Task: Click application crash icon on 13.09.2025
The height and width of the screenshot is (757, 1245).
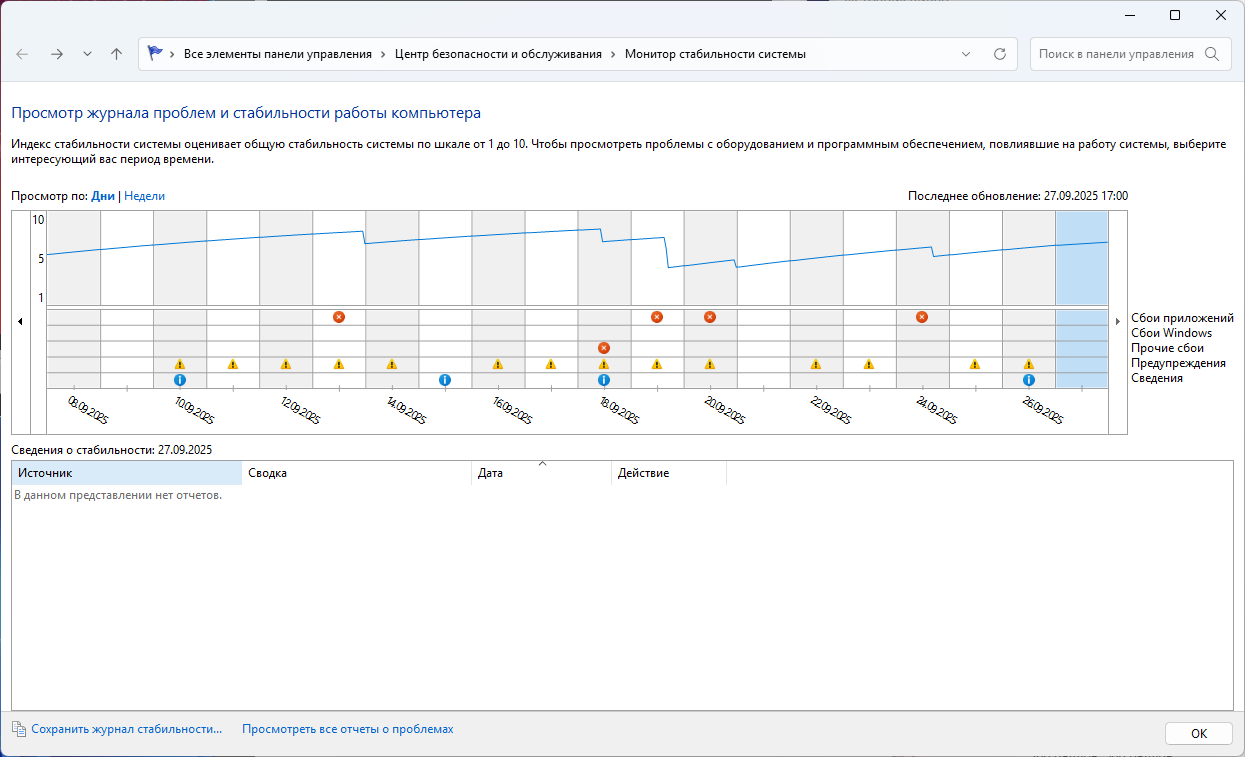Action: point(339,317)
